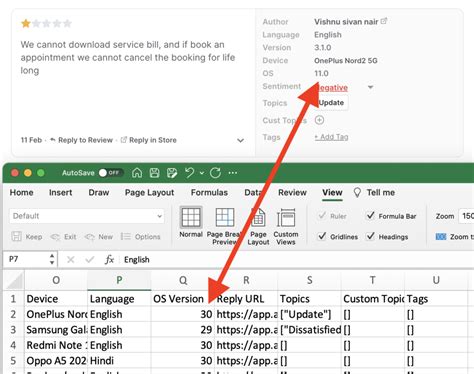Click the Zoom to selection icon
This screenshot has width=474, height=374.
tap(441, 237)
